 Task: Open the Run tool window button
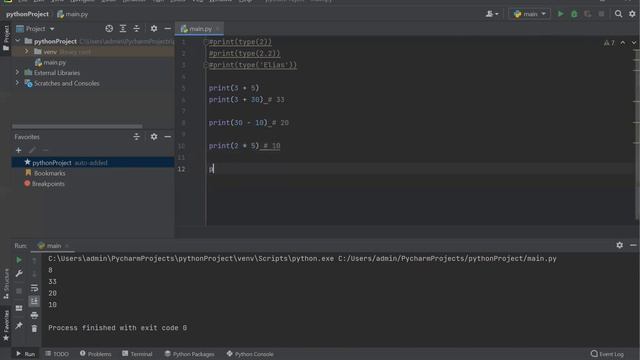[x=25, y=354]
